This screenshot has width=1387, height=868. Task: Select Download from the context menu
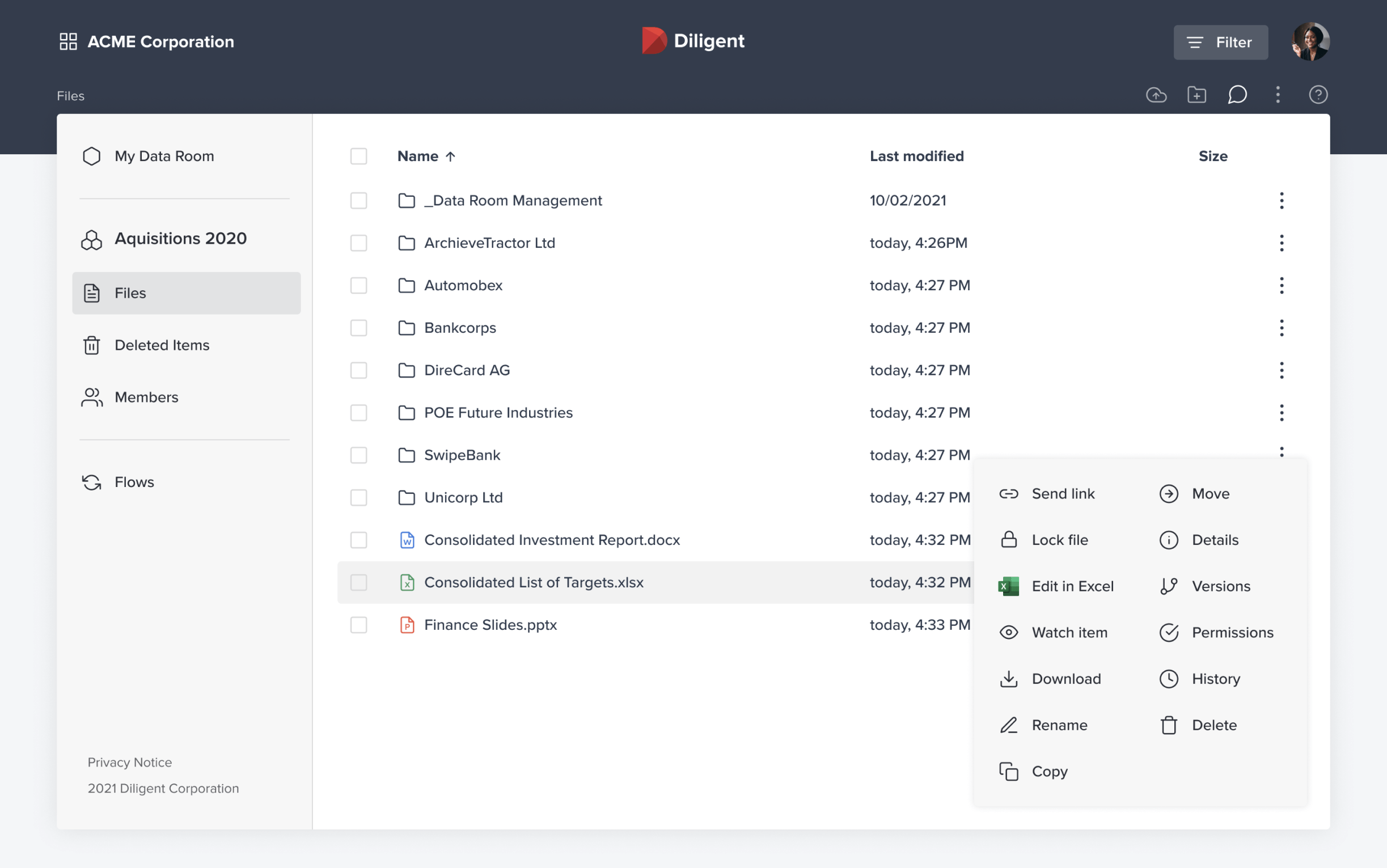(x=1065, y=679)
